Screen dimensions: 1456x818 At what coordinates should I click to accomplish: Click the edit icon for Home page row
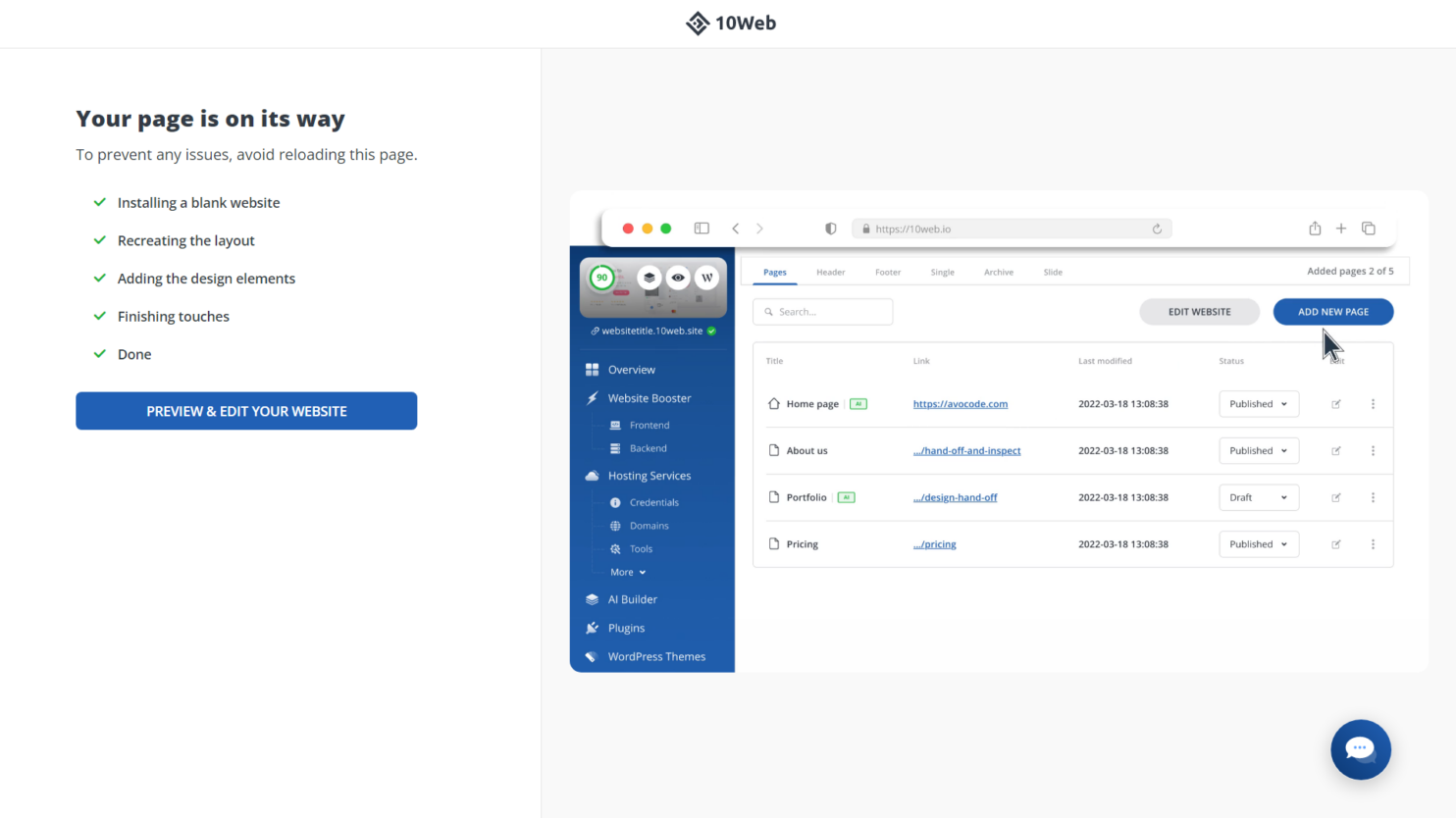point(1335,404)
